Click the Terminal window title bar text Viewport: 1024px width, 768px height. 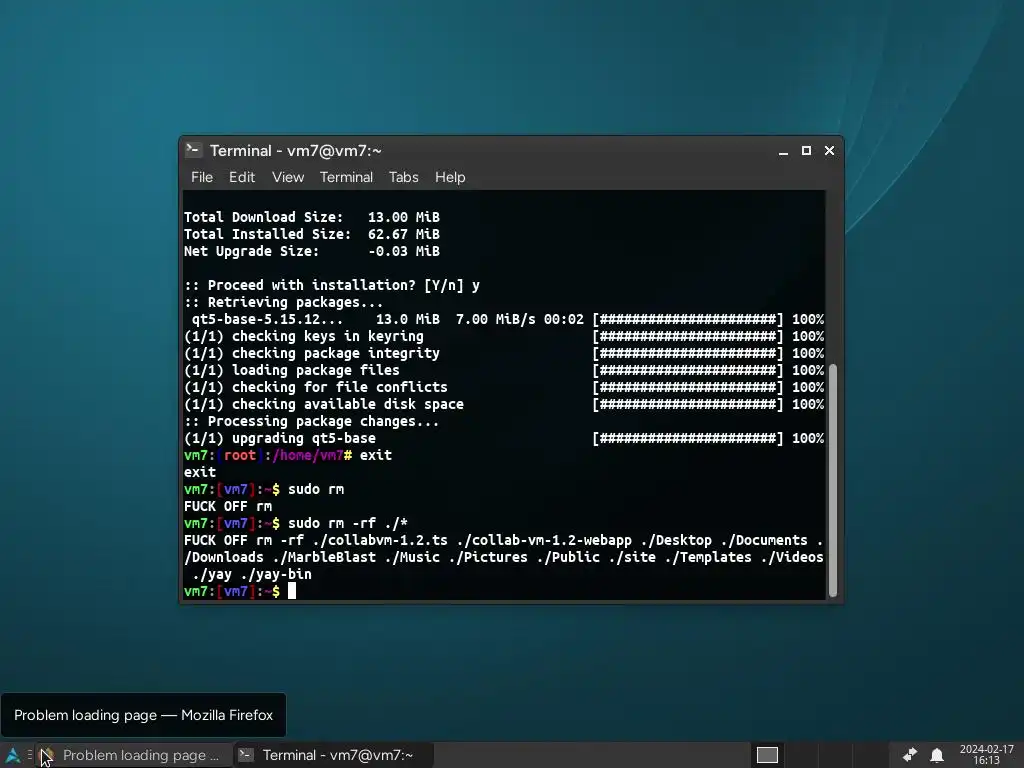(296, 151)
